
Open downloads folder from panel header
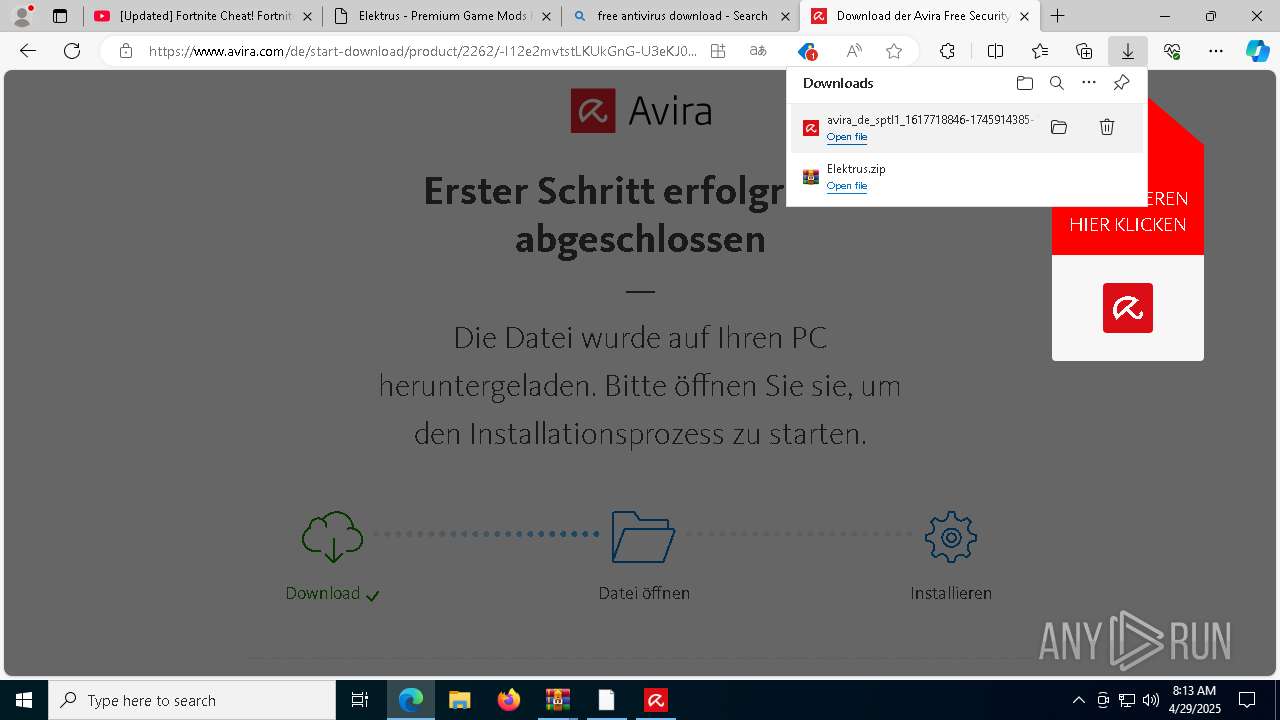[x=1024, y=83]
